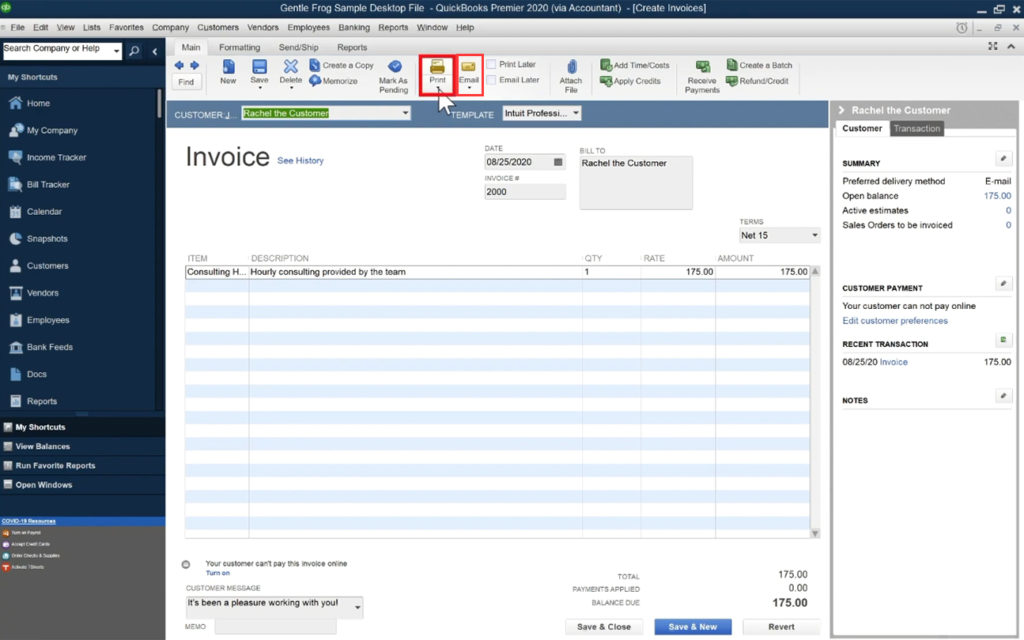Click the Create a Batch icon

(732, 65)
